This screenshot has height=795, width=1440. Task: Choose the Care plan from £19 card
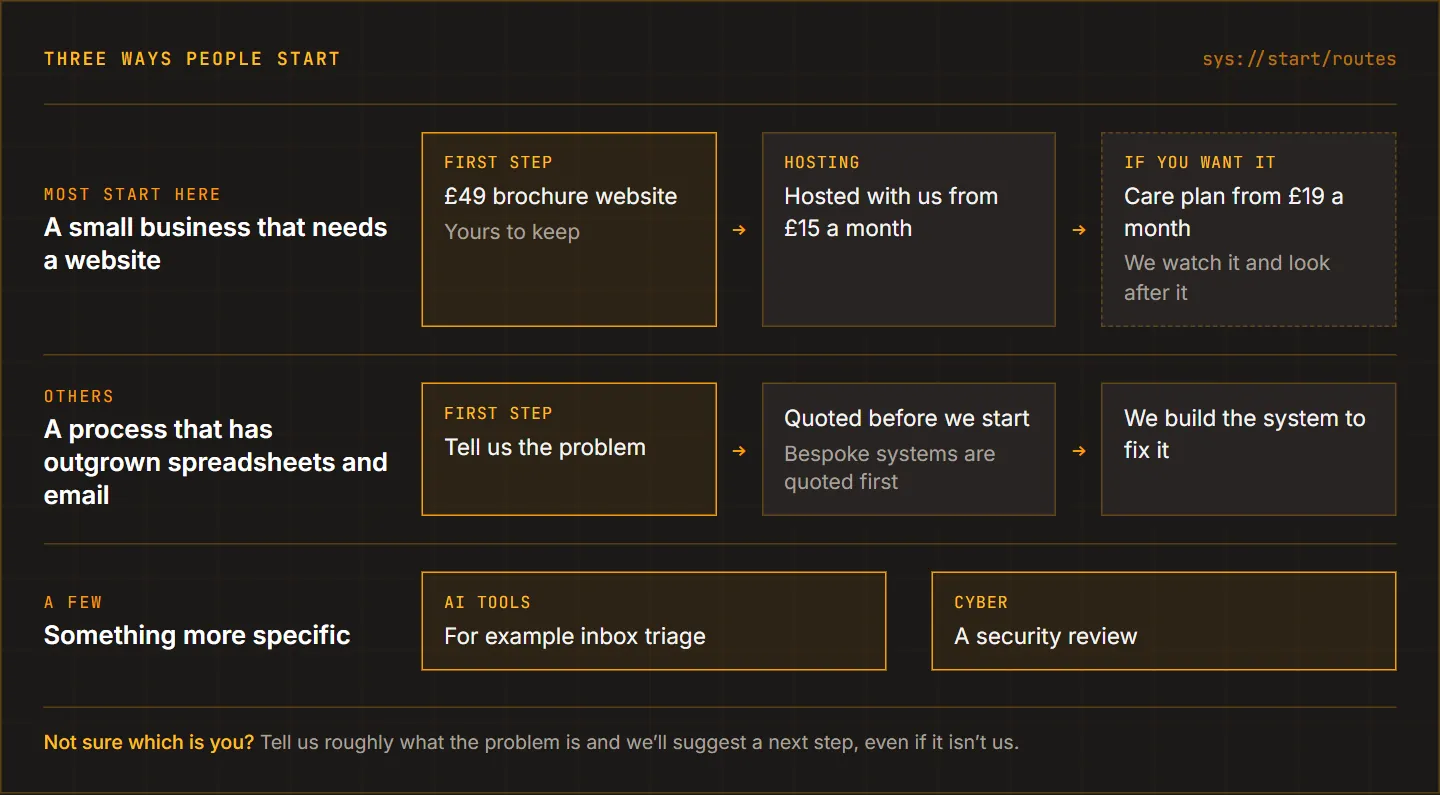[1249, 229]
